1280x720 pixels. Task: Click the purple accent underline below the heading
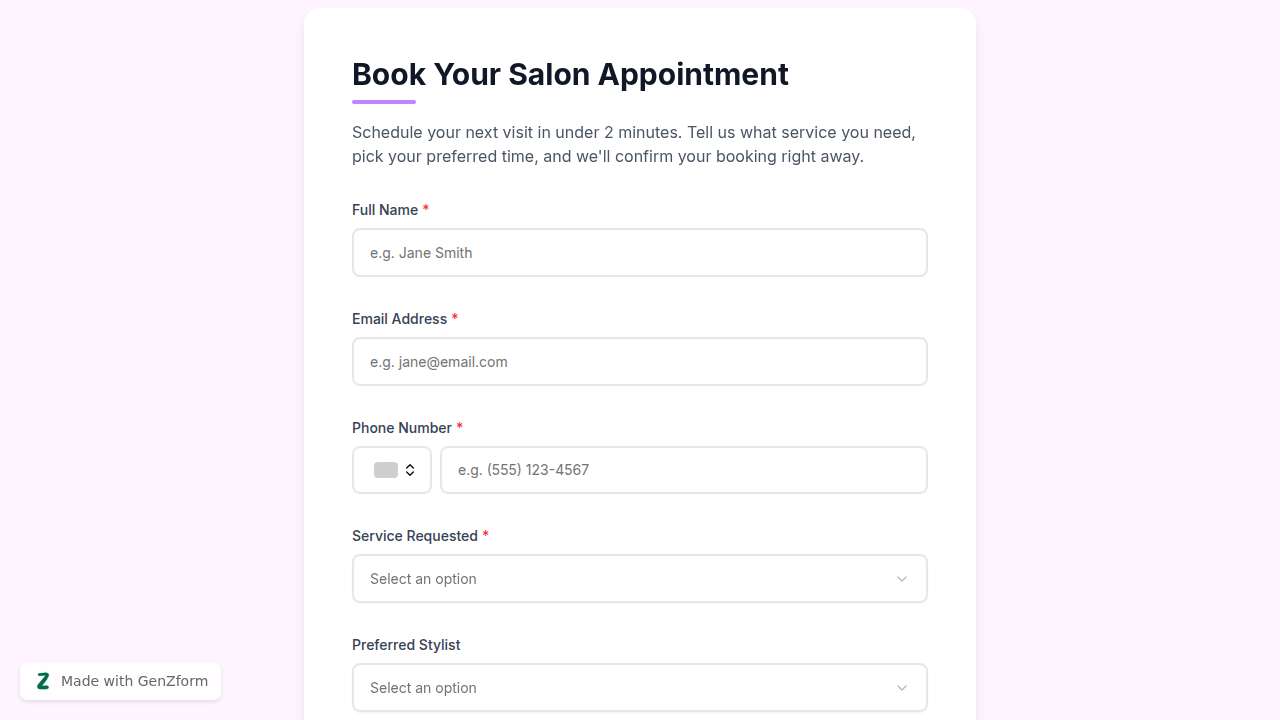[384, 100]
